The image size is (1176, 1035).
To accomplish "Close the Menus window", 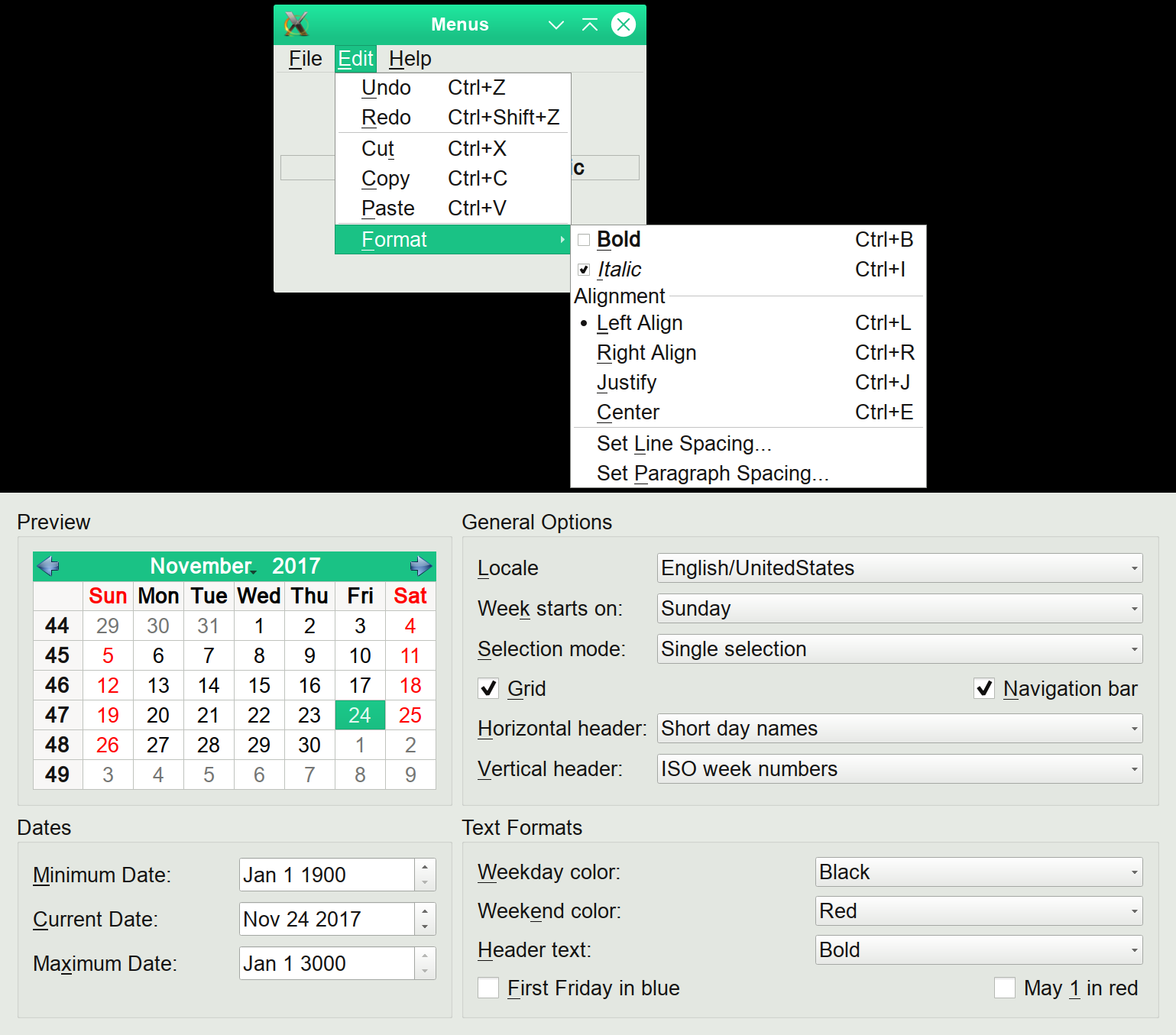I will [624, 25].
